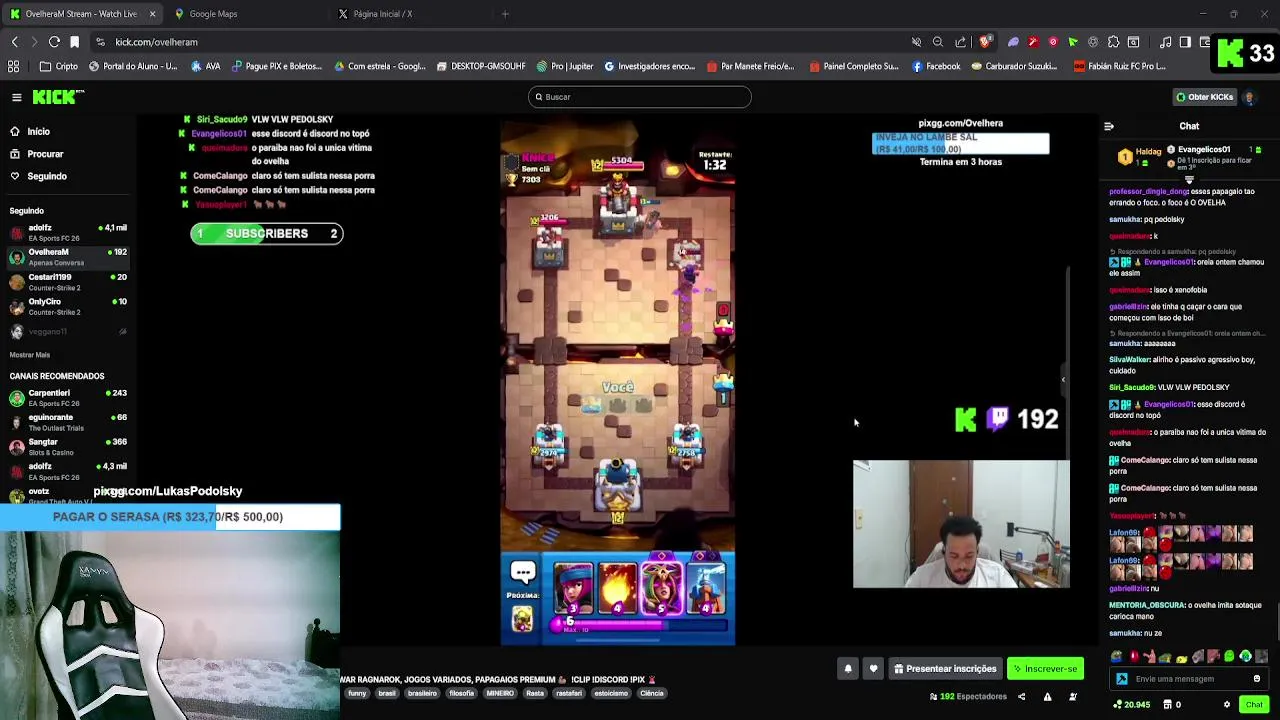Click the user moderation icon beside report
The height and width of the screenshot is (720, 1280).
(1073, 696)
